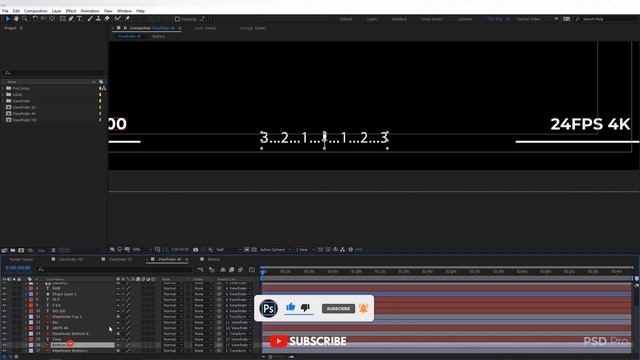
Task: Click the Photoshop Ps logo icon
Action: coord(269,308)
